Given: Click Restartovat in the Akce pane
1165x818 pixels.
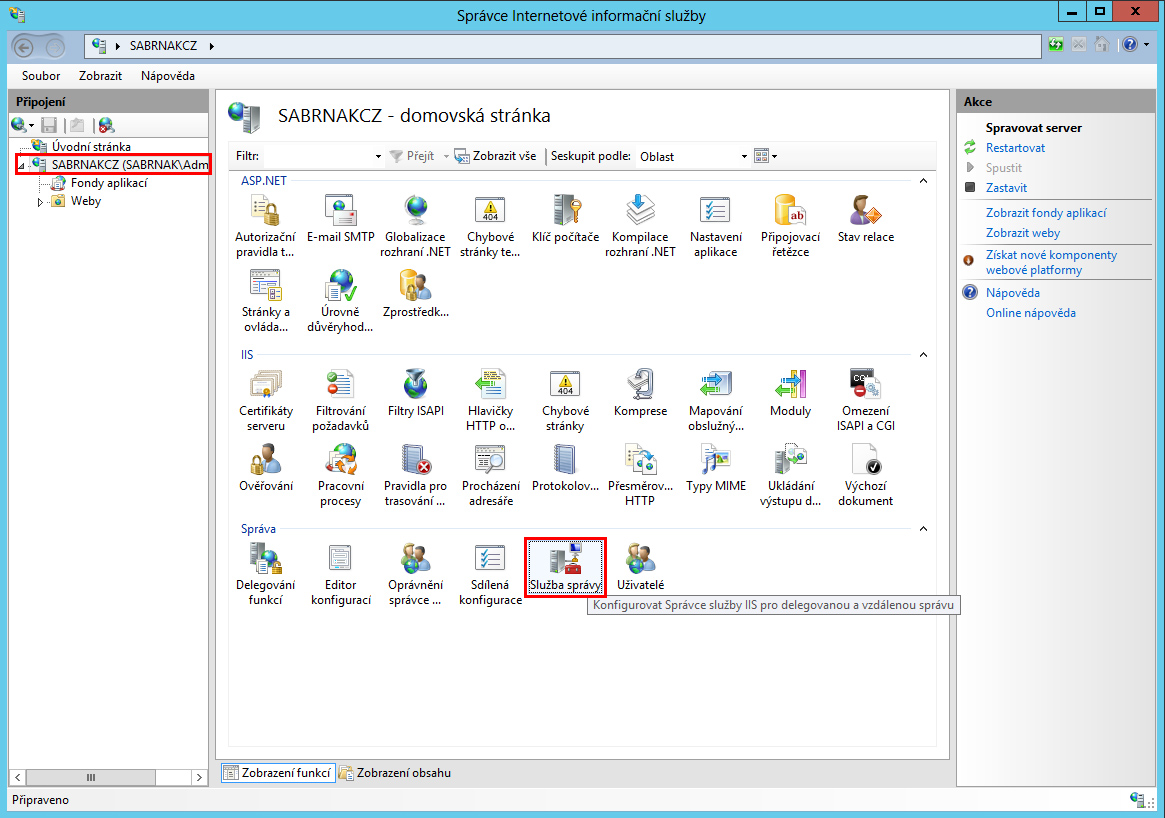Looking at the screenshot, I should pyautogui.click(x=1015, y=148).
